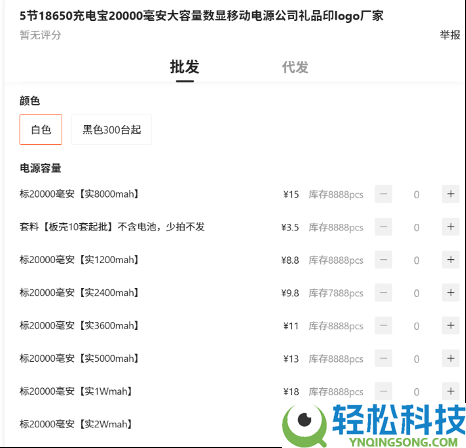Decrease quantity for 套料 板壳 row
466x448 pixels.
tap(383, 227)
